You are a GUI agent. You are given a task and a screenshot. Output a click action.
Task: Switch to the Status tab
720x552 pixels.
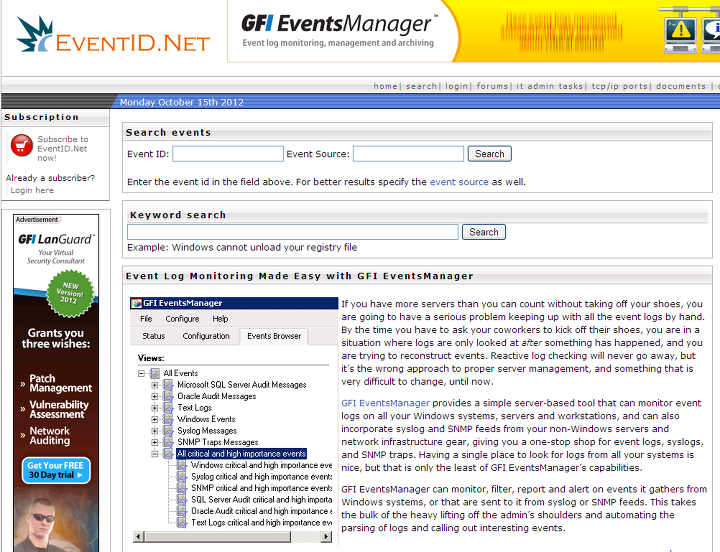pyautogui.click(x=153, y=336)
